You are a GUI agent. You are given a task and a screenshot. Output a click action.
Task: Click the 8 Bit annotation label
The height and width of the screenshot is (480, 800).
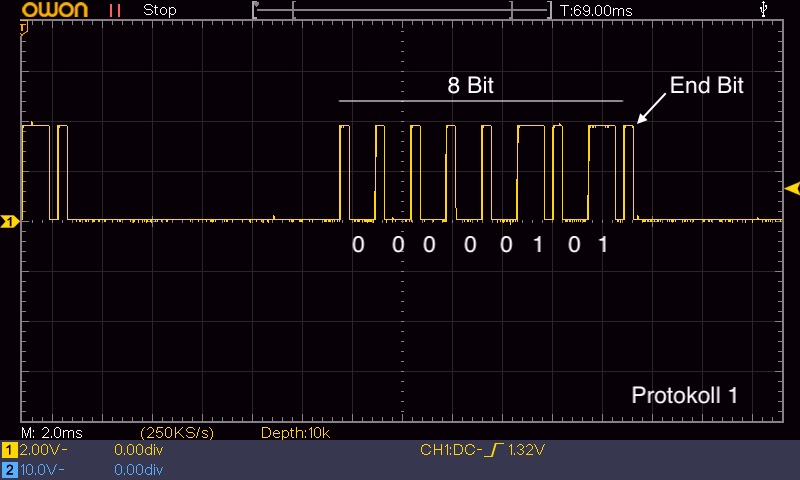pos(470,85)
